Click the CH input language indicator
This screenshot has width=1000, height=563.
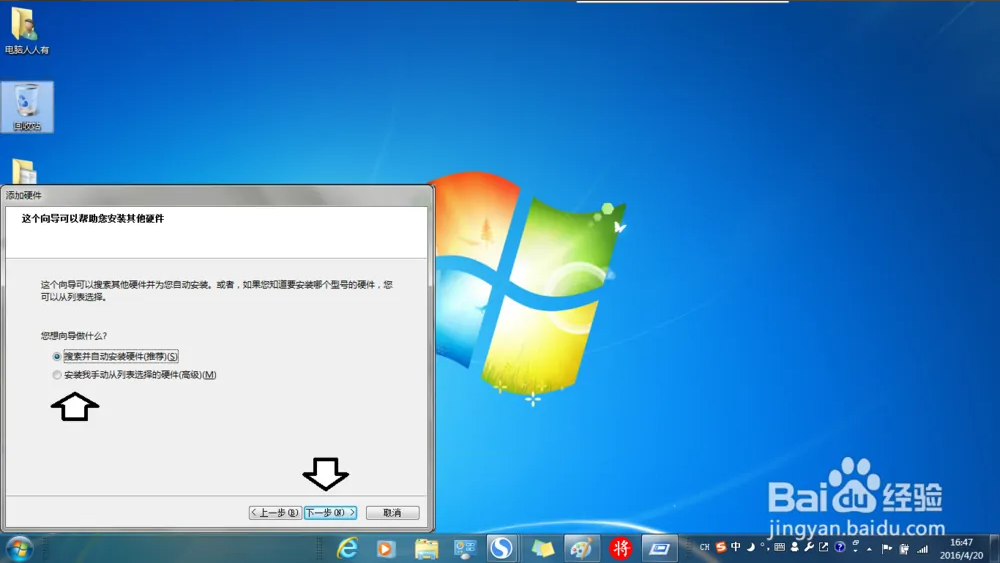coord(705,547)
